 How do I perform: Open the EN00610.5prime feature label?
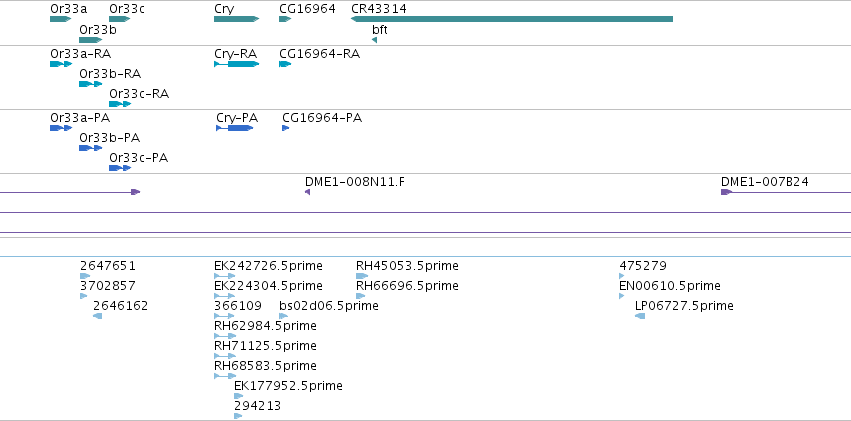click(x=670, y=286)
